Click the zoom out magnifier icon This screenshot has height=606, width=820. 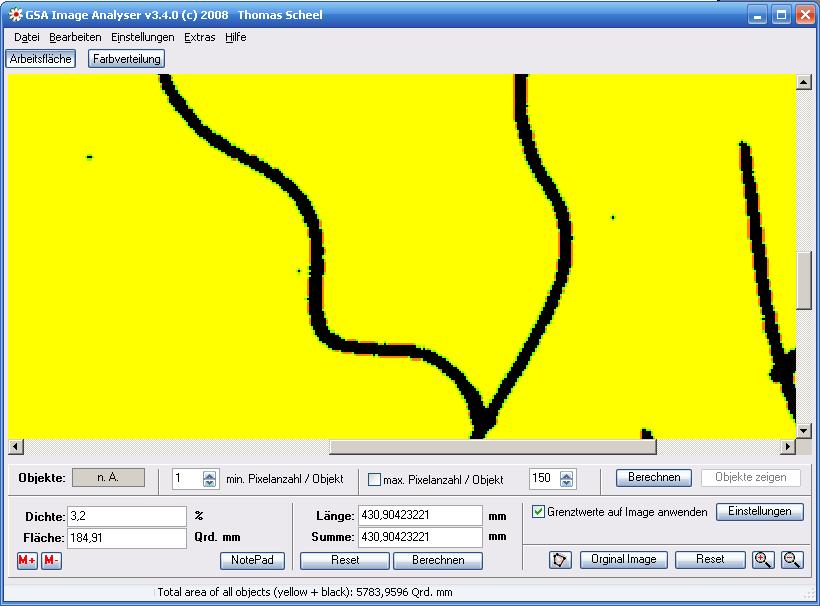(792, 560)
